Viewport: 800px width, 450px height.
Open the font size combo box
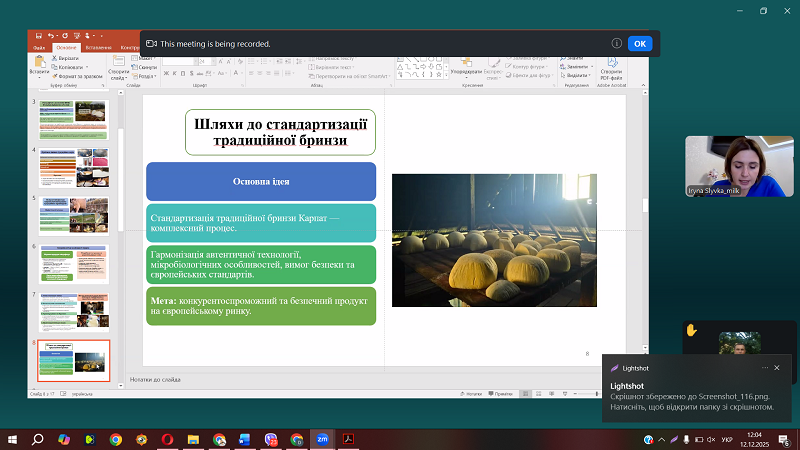click(207, 61)
